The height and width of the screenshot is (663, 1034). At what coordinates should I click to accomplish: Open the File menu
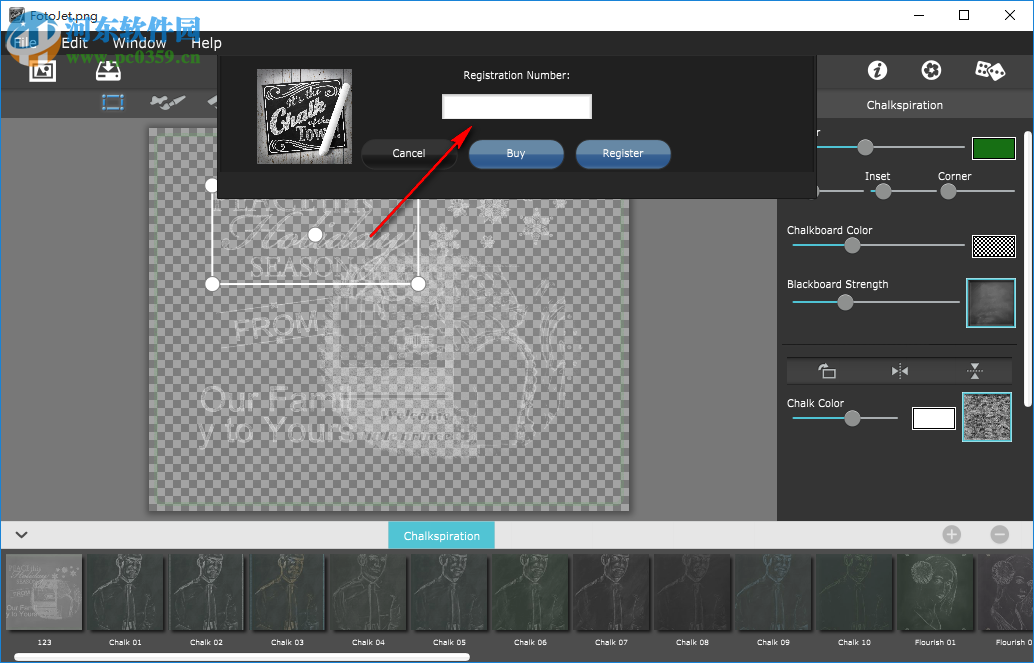pos(25,43)
